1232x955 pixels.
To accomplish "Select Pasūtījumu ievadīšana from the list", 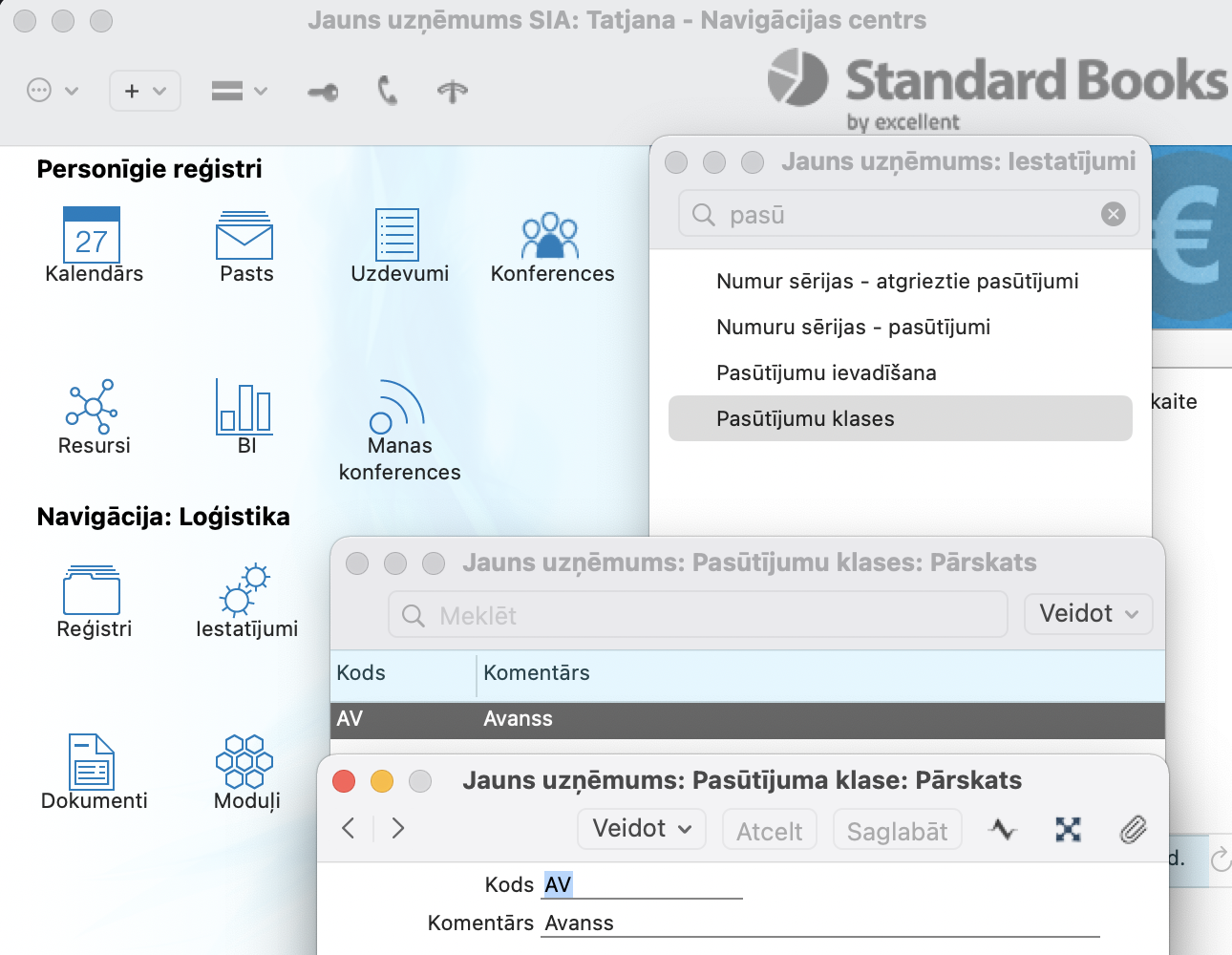I will [x=826, y=372].
